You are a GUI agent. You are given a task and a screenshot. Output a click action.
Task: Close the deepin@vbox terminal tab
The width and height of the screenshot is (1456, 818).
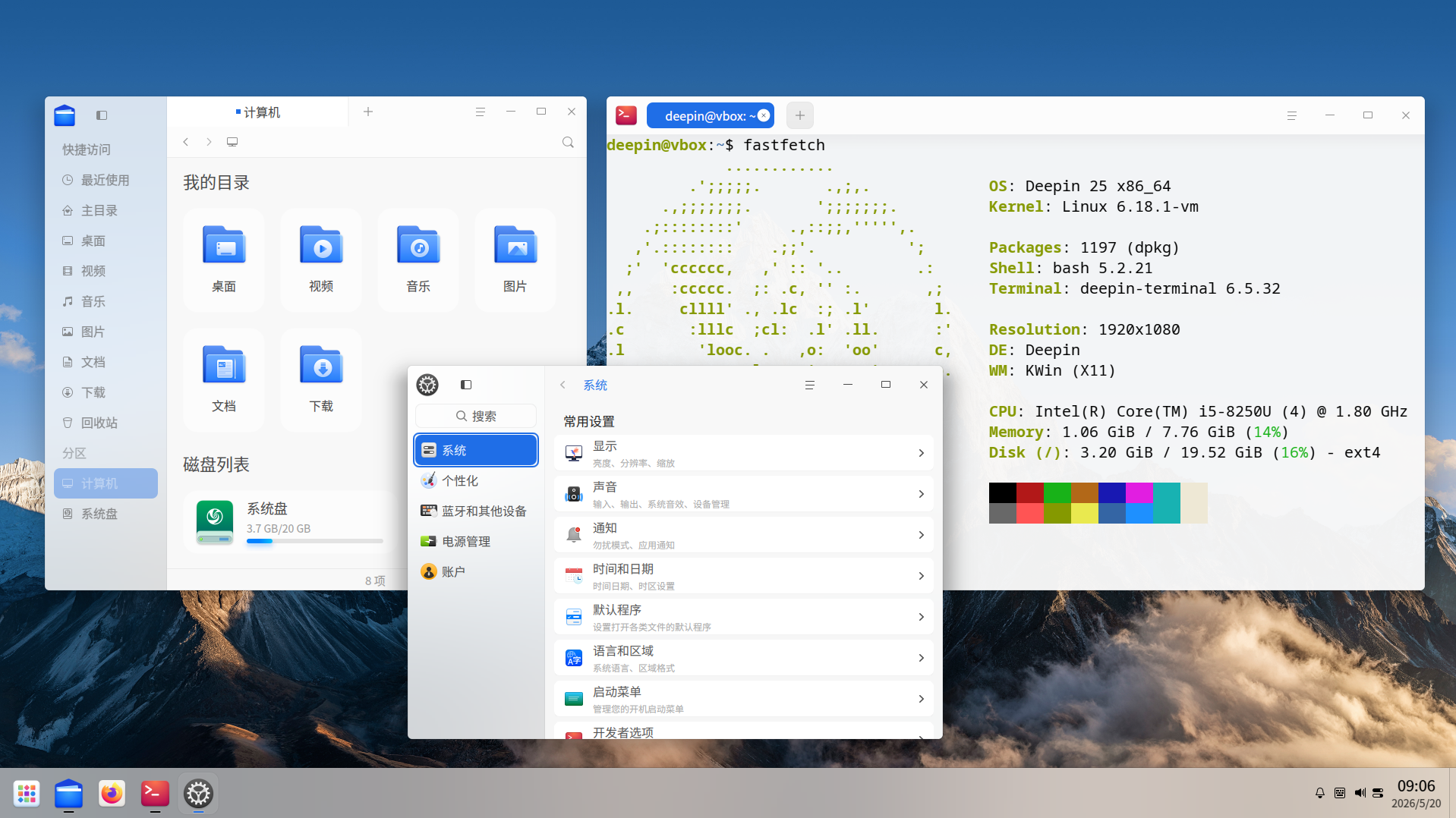764,115
